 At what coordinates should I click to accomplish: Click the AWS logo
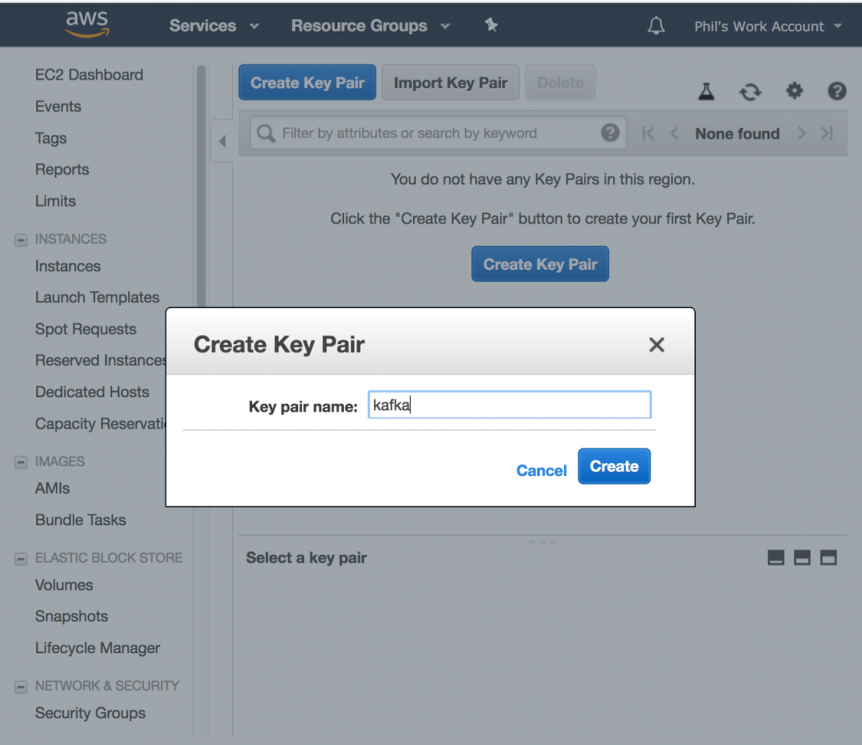(86, 25)
